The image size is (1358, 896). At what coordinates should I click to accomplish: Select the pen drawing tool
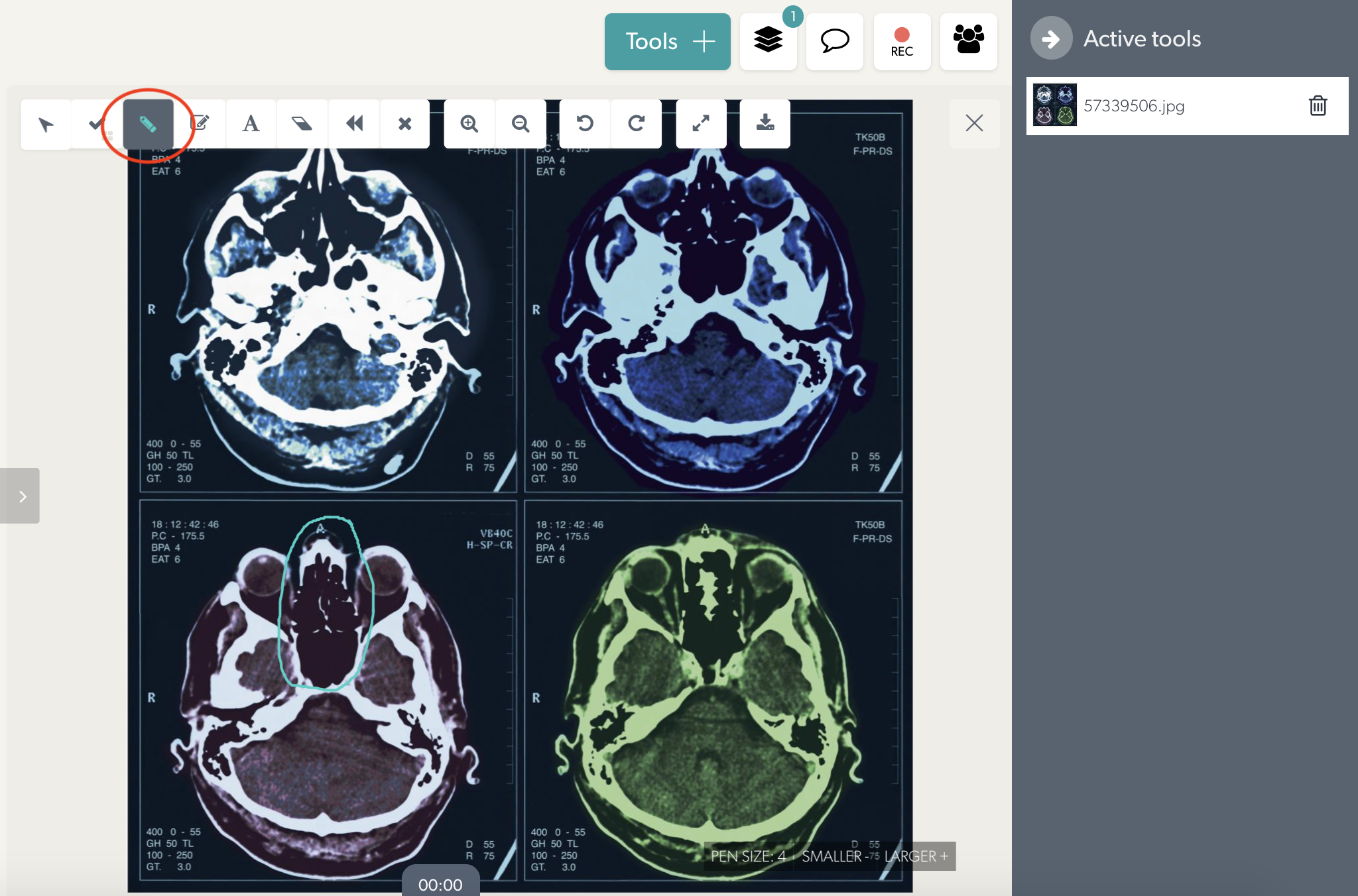[x=148, y=124]
